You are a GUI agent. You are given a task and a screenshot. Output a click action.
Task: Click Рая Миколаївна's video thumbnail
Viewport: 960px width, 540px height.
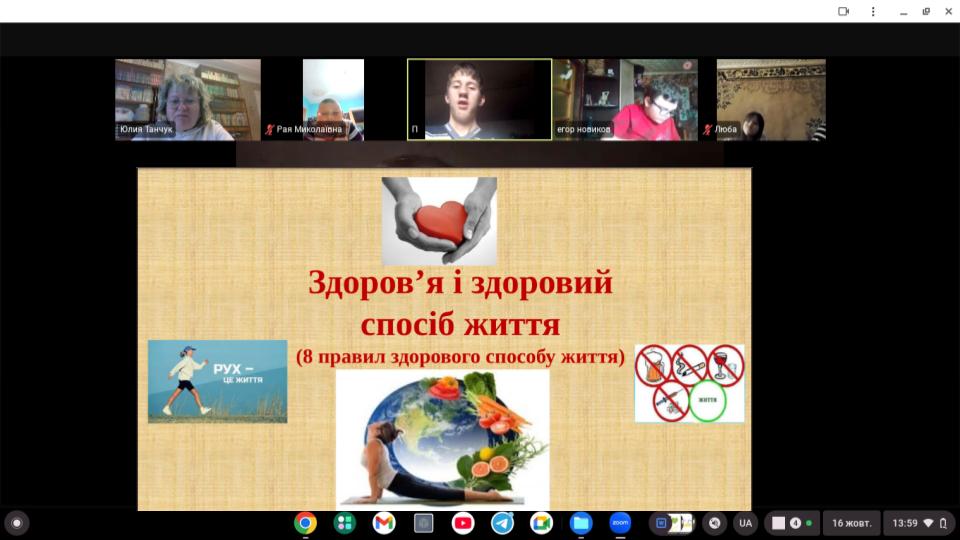pos(333,99)
